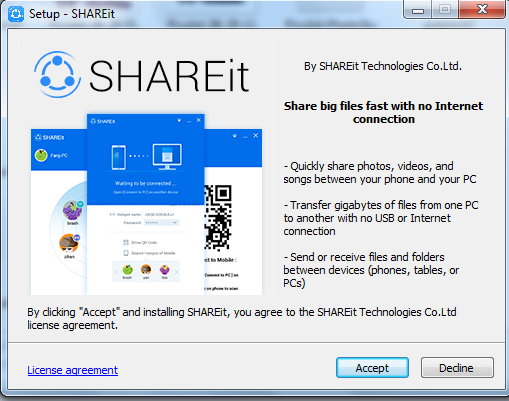Click the 'Quickly share photos, videos' bullet

tap(380, 172)
